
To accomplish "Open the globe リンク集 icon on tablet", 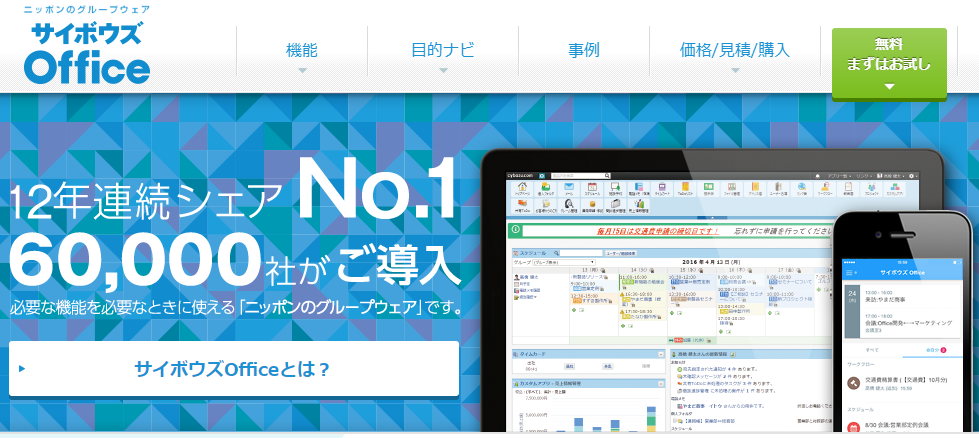I will [x=802, y=190].
